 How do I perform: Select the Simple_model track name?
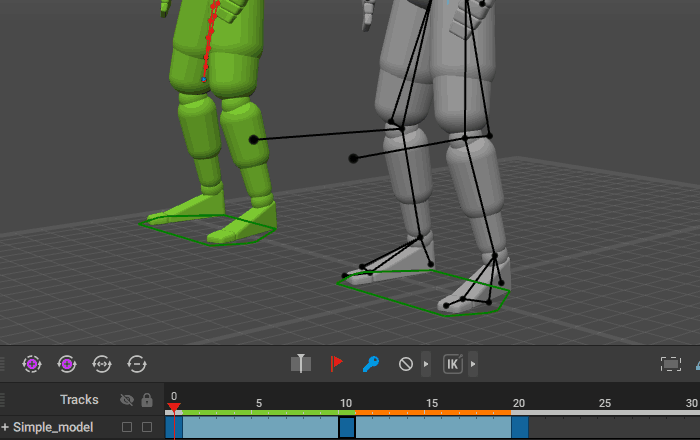point(53,428)
